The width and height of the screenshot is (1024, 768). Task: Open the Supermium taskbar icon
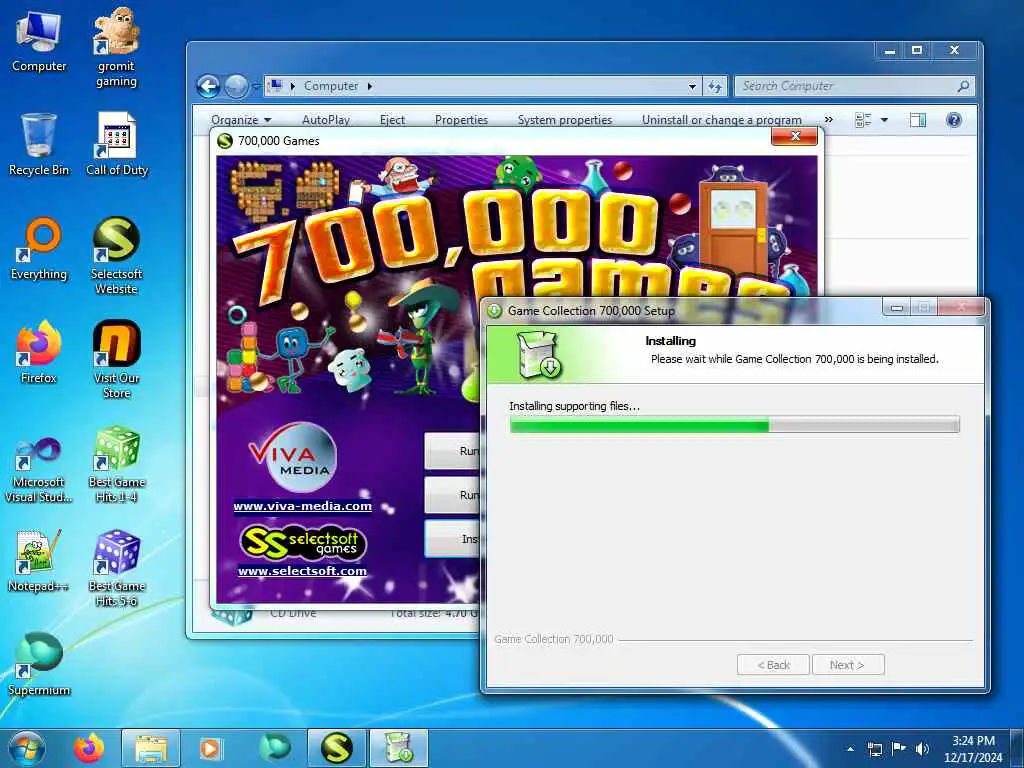pos(275,748)
